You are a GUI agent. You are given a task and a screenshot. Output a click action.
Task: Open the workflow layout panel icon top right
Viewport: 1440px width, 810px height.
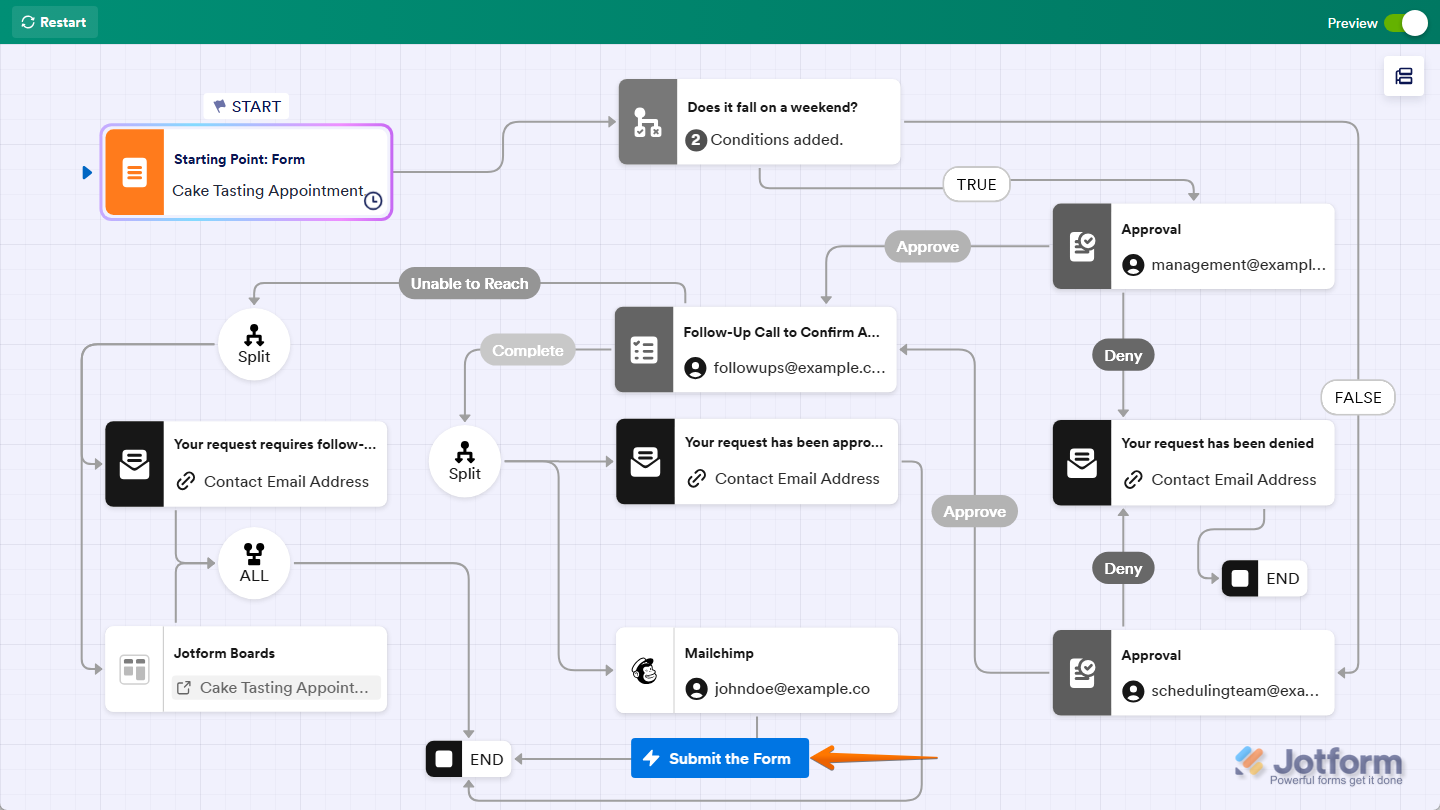[1404, 76]
